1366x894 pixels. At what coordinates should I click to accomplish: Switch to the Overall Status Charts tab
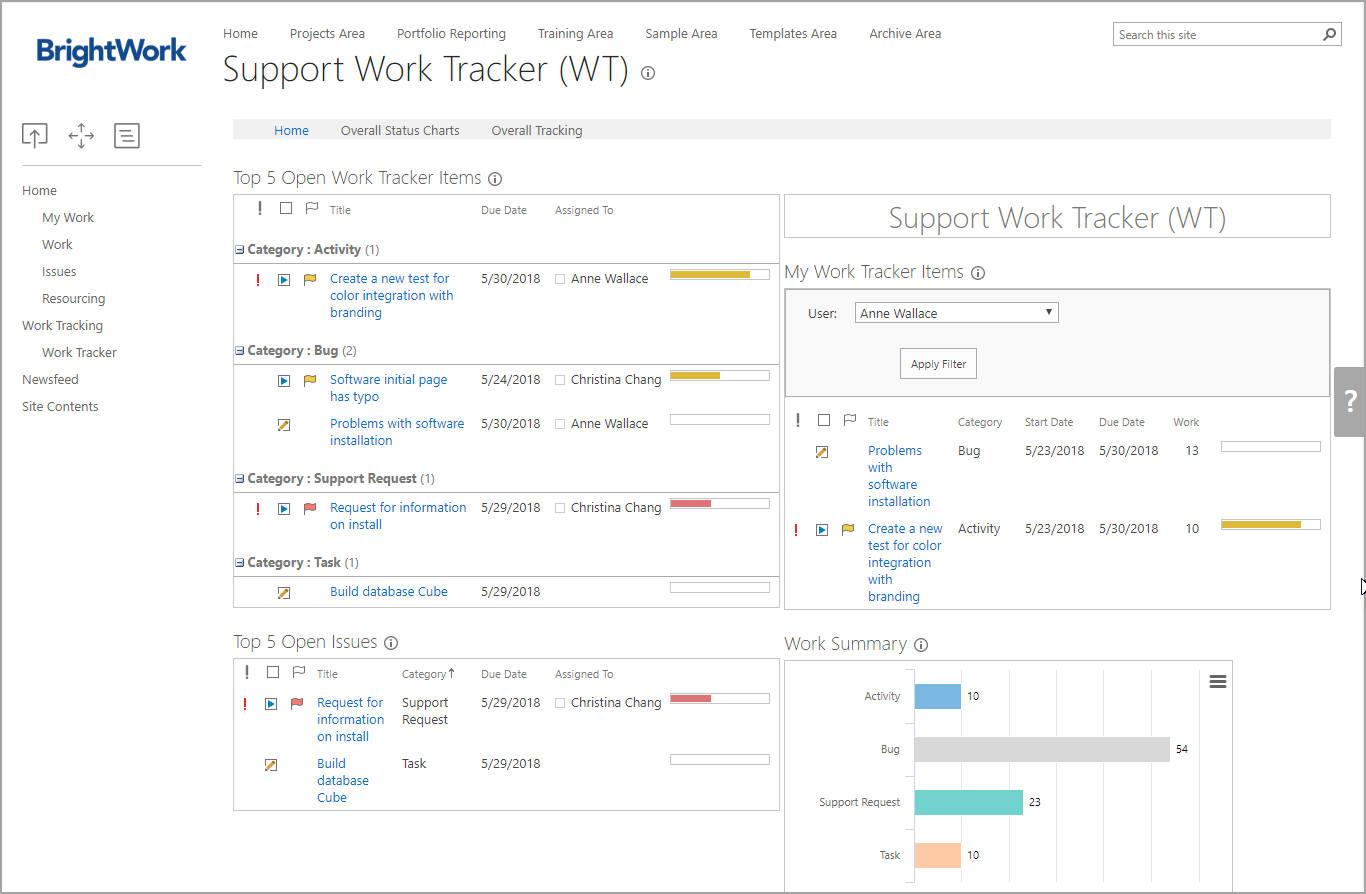[x=400, y=130]
